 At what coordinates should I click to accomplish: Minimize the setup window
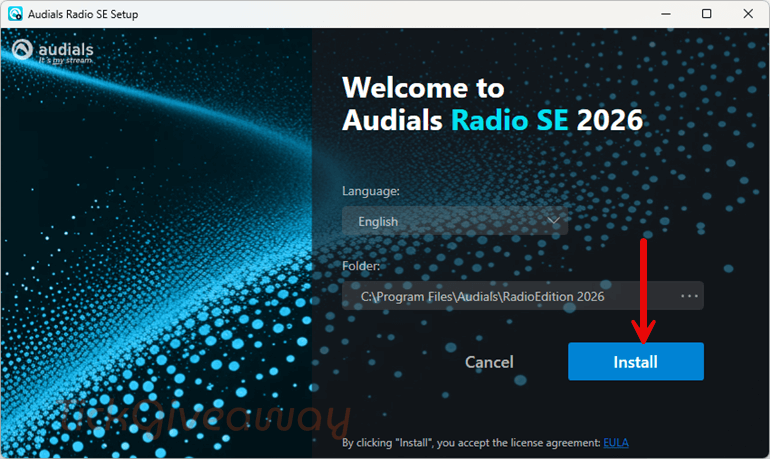pos(666,14)
